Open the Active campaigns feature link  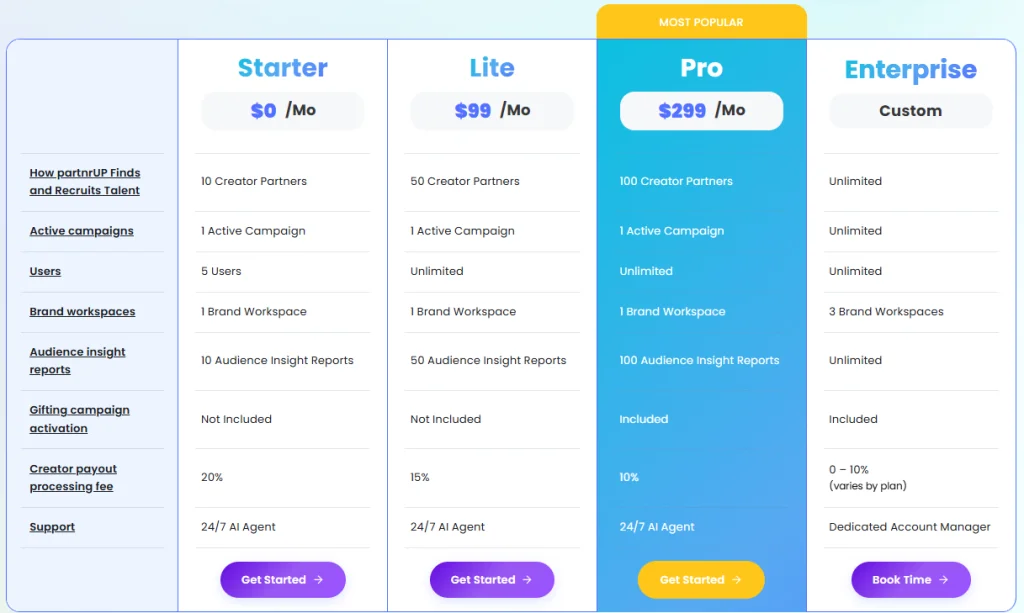pos(81,231)
